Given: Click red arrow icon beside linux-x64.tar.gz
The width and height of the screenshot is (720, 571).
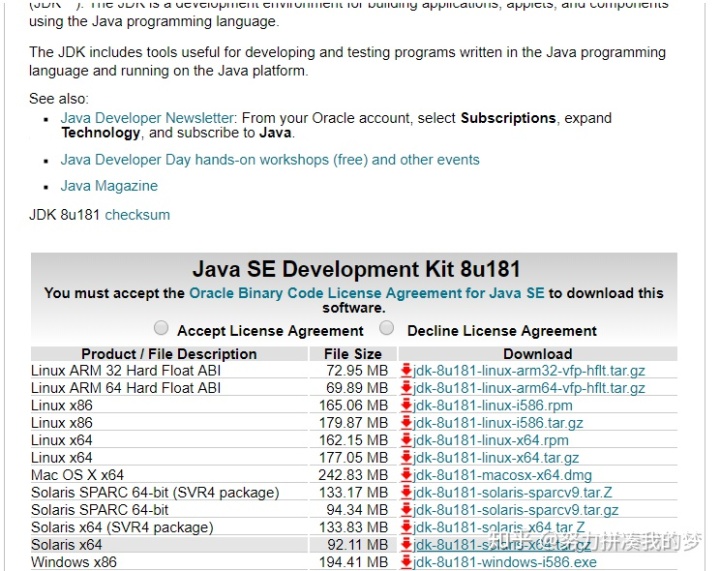Looking at the screenshot, I should pos(406,458).
